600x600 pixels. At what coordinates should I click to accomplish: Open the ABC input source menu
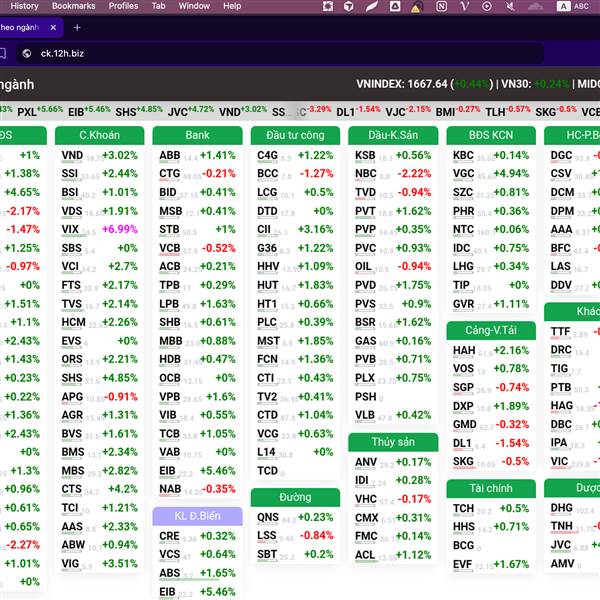click(573, 6)
